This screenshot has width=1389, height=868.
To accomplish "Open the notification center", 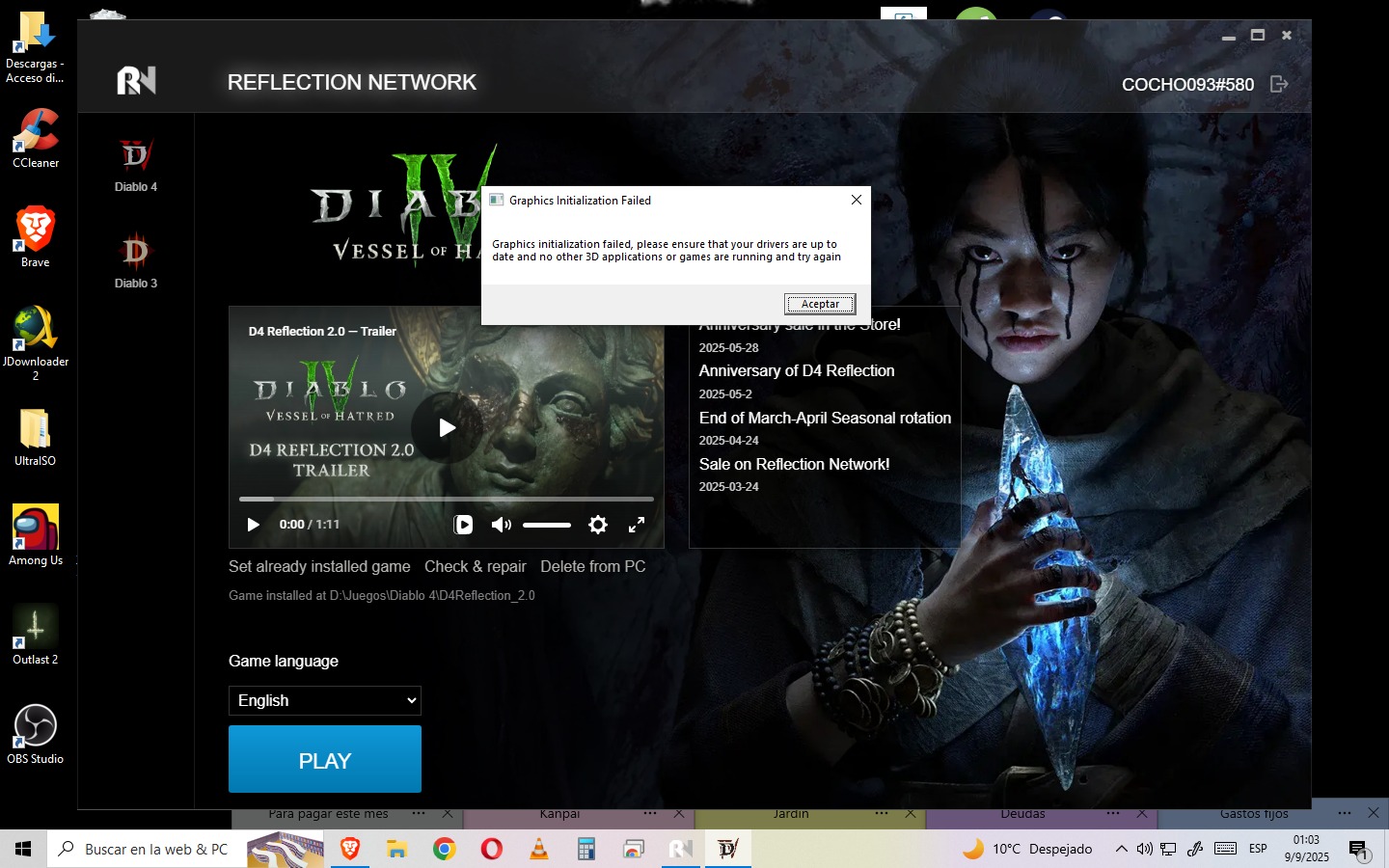I will [1359, 850].
